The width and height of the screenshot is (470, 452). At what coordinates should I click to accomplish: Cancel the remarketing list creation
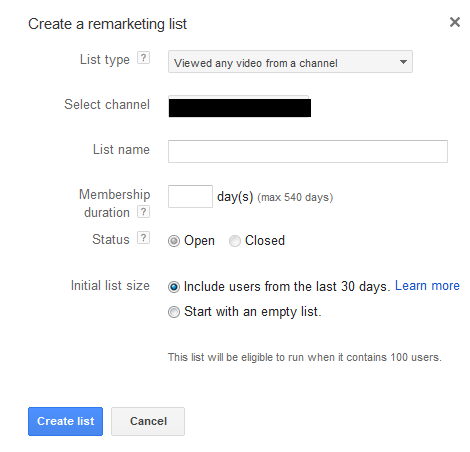[x=148, y=421]
